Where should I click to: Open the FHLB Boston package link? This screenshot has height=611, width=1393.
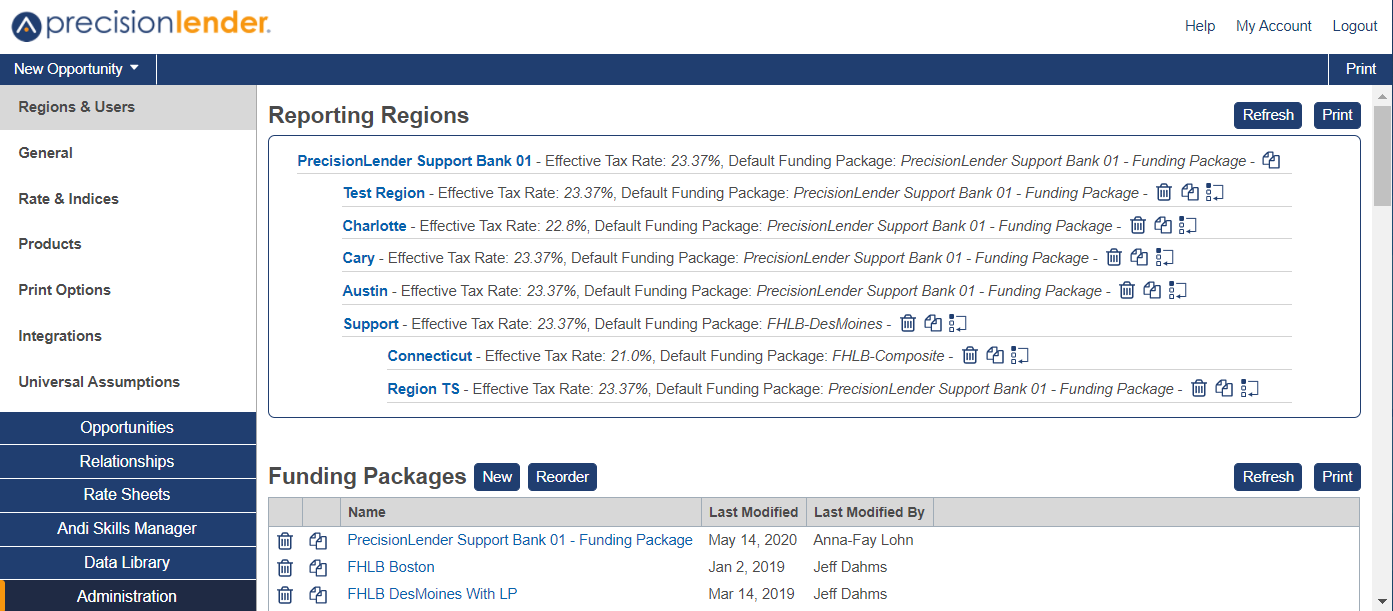391,567
